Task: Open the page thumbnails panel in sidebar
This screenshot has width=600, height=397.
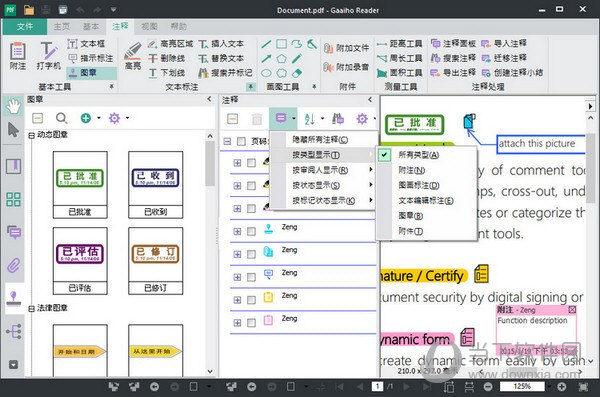Action: click(13, 199)
